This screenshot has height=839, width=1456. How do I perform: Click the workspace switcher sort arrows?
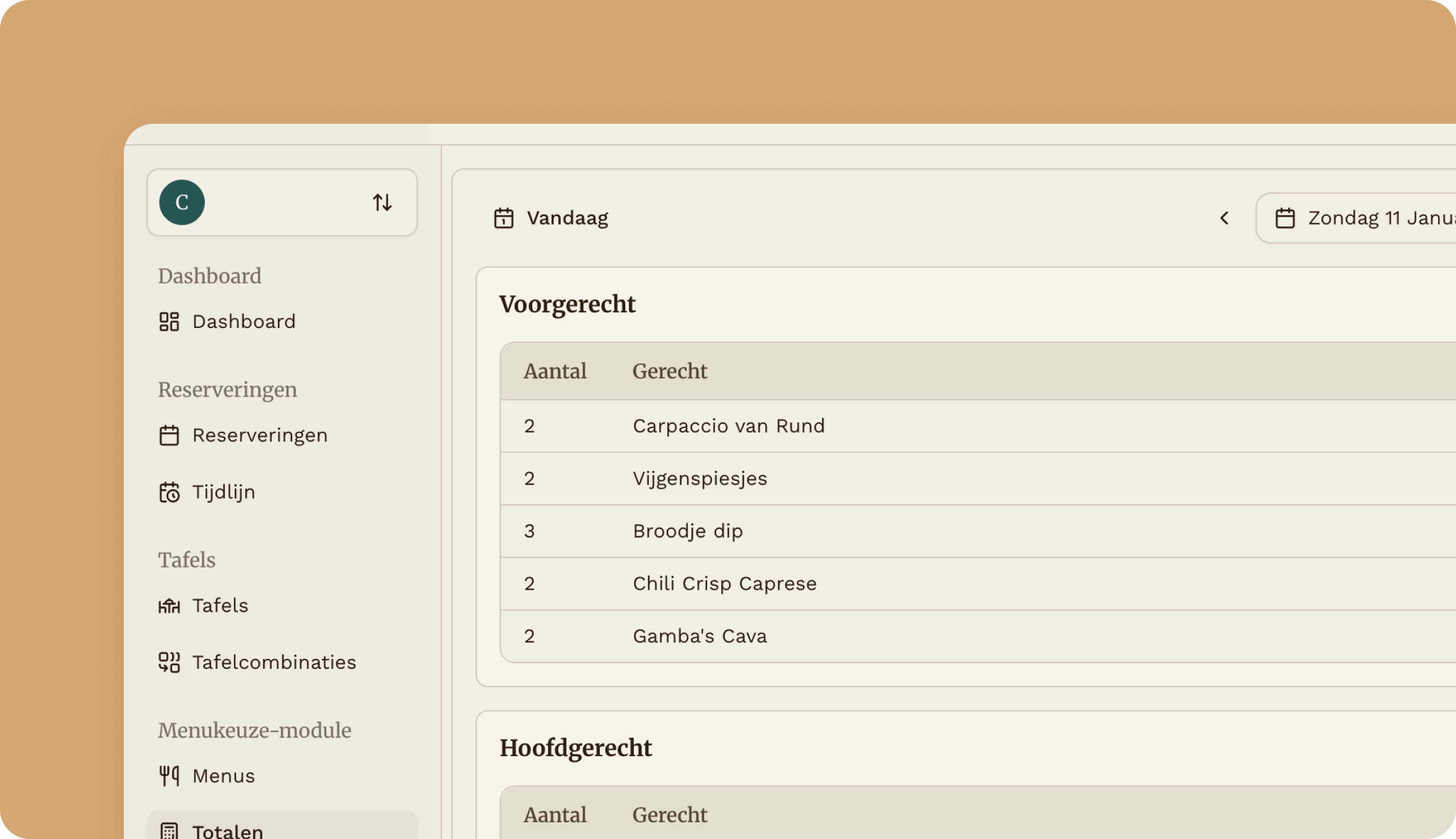(382, 202)
